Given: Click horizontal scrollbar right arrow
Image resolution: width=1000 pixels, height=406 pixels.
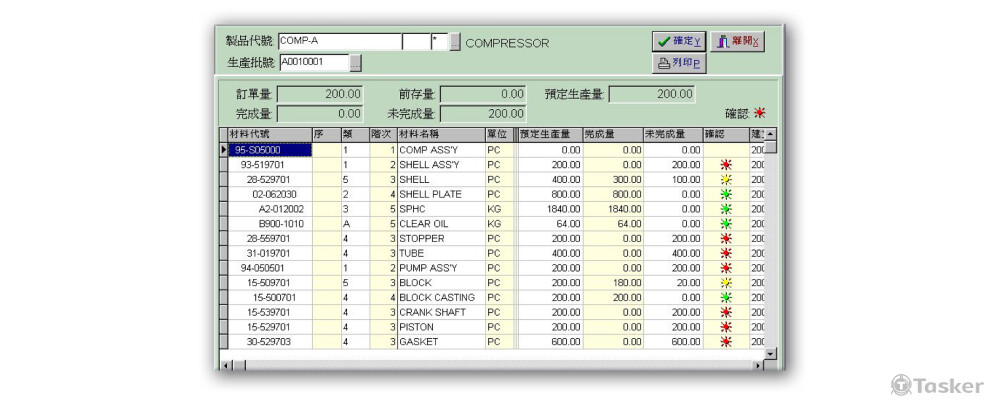Looking at the screenshot, I should pos(758,365).
